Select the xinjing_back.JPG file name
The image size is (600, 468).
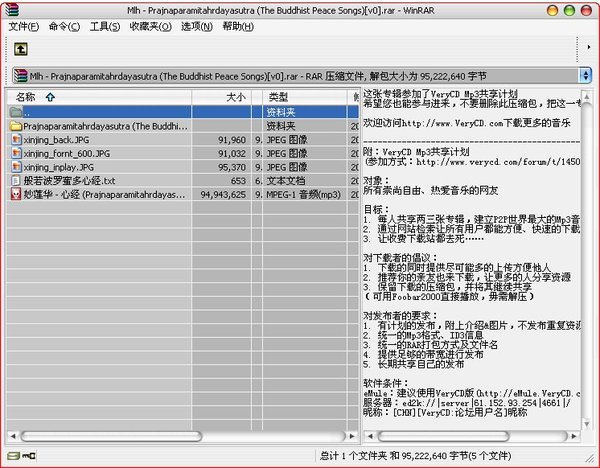click(56, 140)
